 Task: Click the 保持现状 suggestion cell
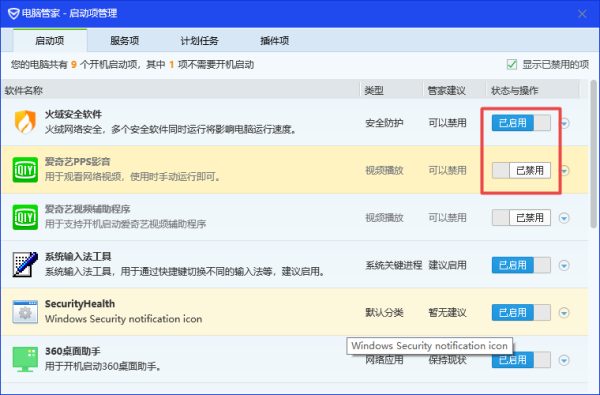tap(447, 360)
